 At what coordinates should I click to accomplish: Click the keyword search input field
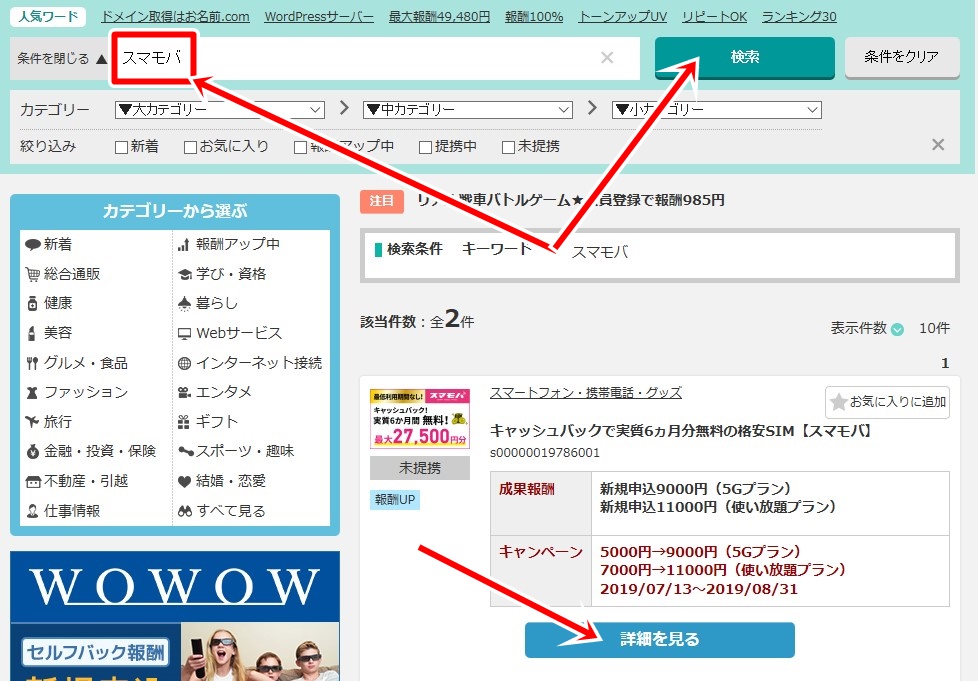click(x=377, y=58)
